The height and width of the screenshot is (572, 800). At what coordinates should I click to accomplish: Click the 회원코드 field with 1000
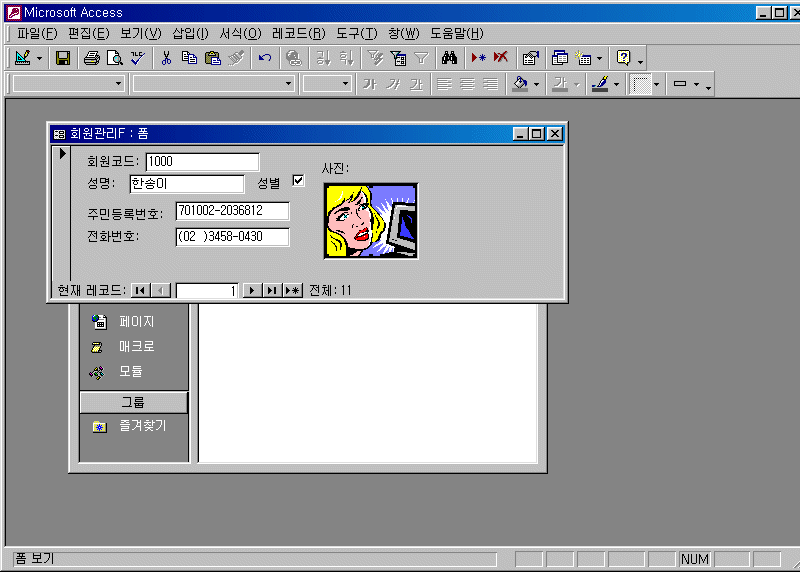point(203,162)
